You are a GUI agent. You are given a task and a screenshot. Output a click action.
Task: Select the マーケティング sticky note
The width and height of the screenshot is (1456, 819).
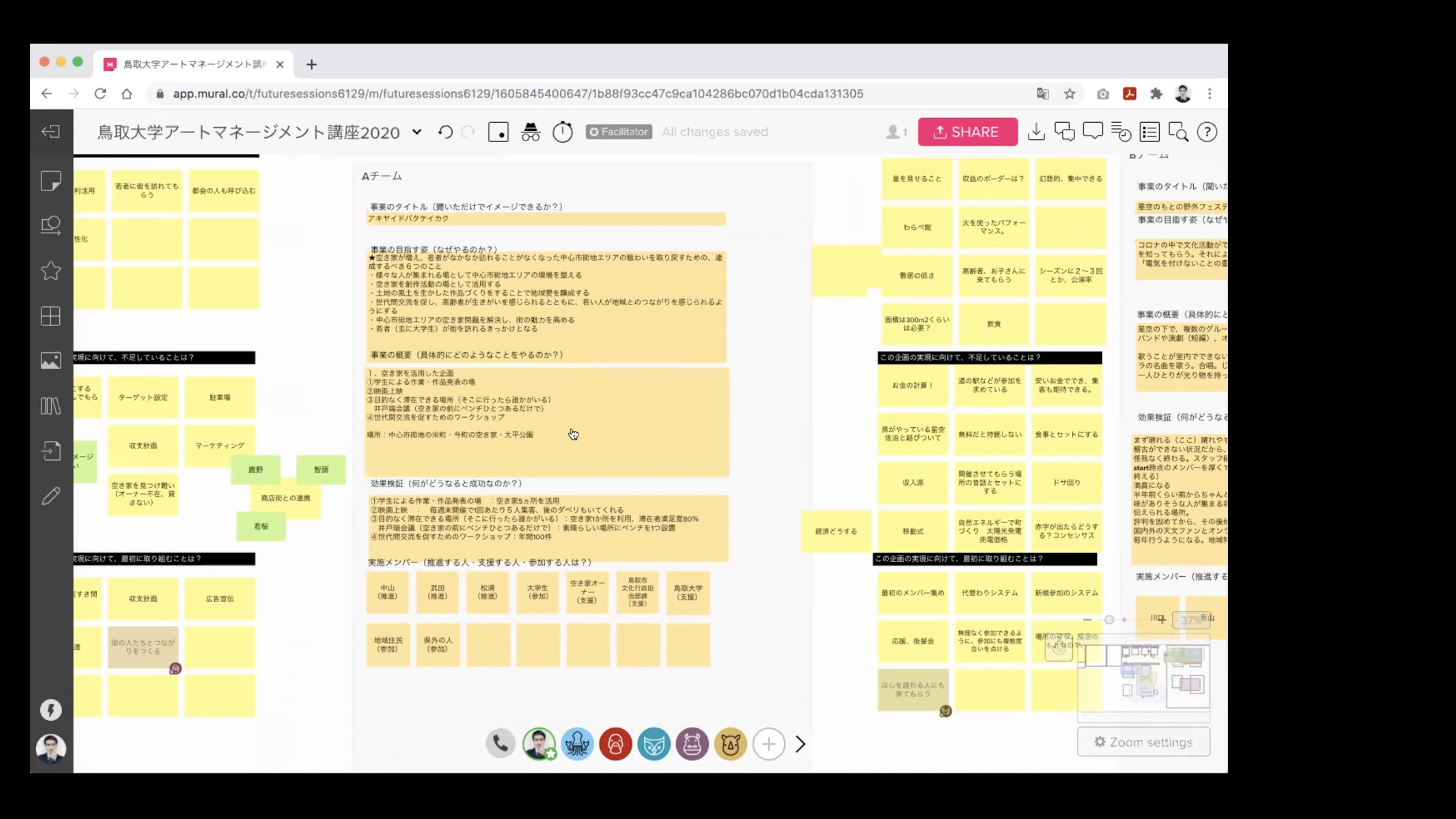click(220, 445)
